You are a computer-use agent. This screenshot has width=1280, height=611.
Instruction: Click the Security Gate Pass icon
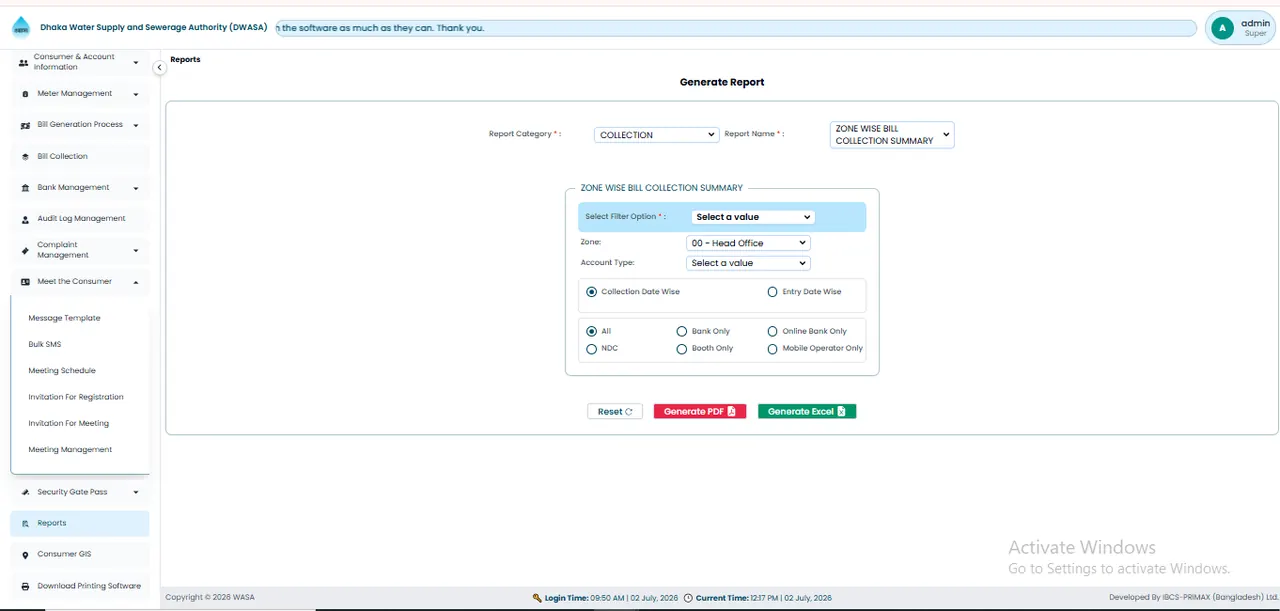(25, 492)
